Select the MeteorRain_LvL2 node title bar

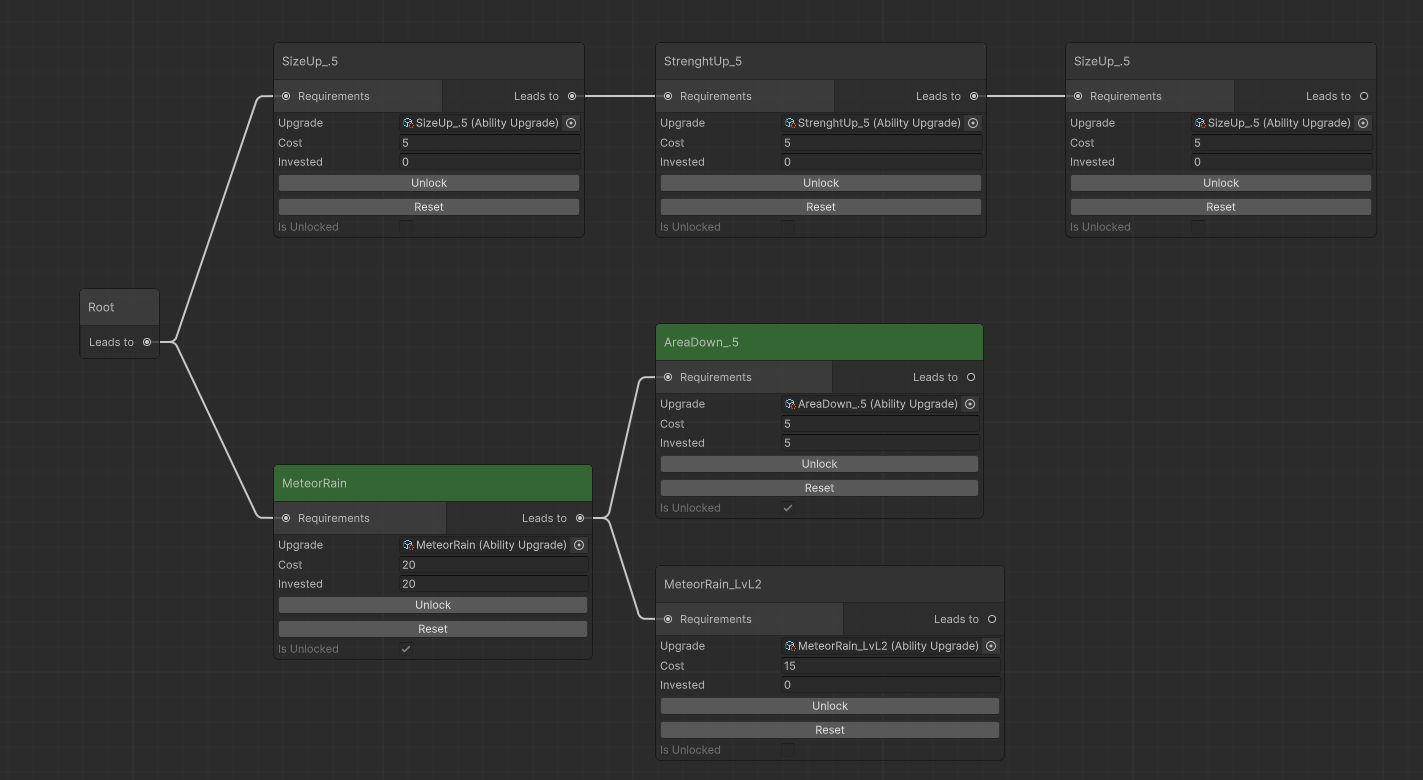pyautogui.click(x=830, y=584)
